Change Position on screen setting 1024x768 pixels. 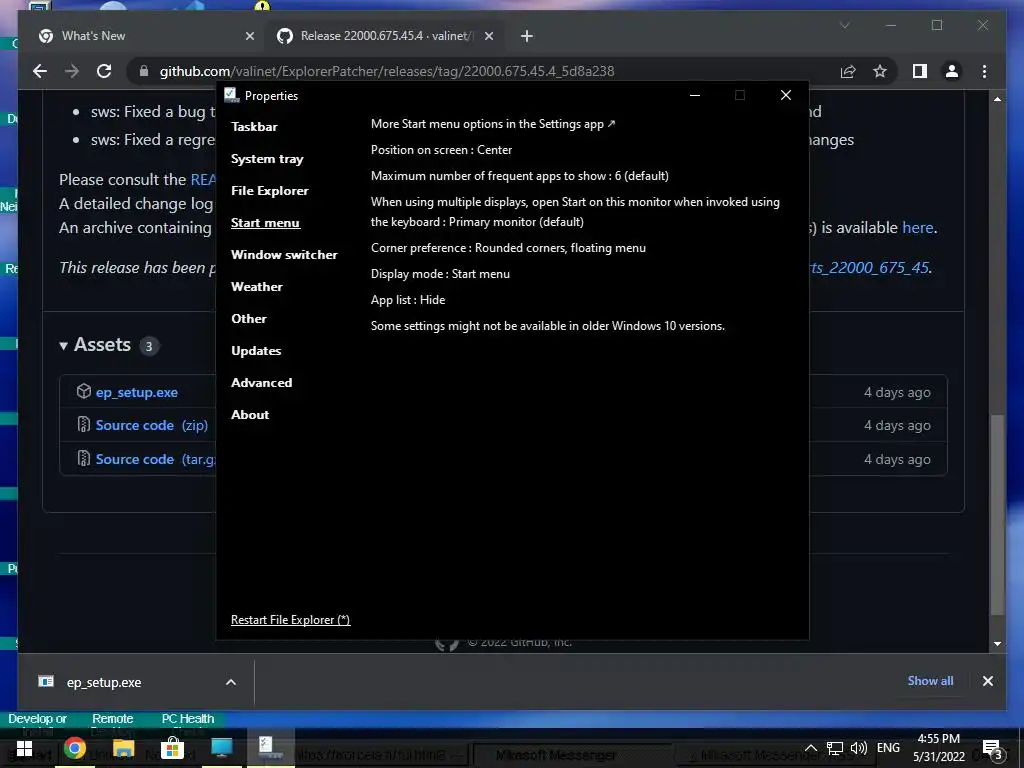tap(441, 150)
